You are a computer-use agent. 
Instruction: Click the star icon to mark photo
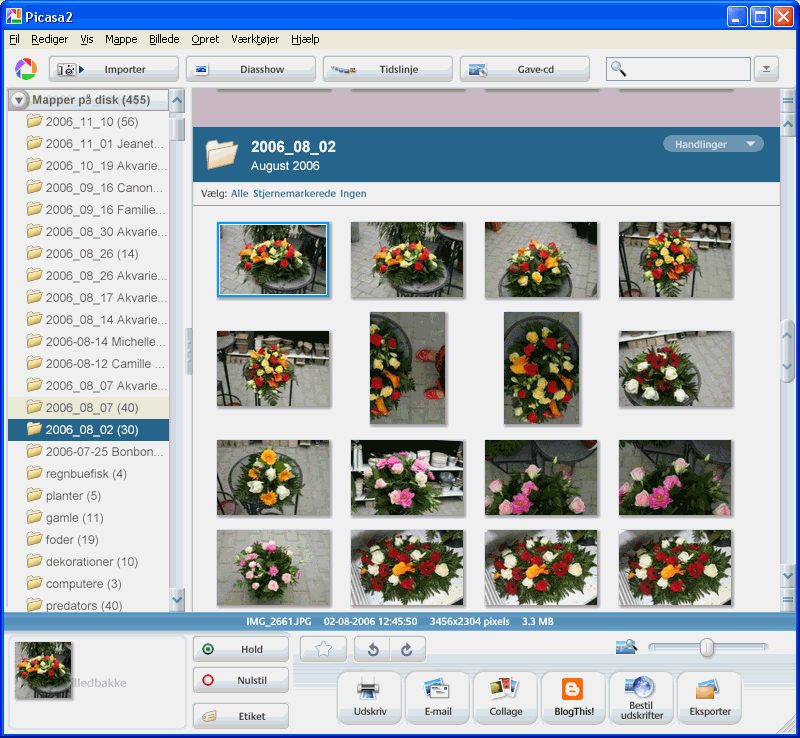pos(323,649)
